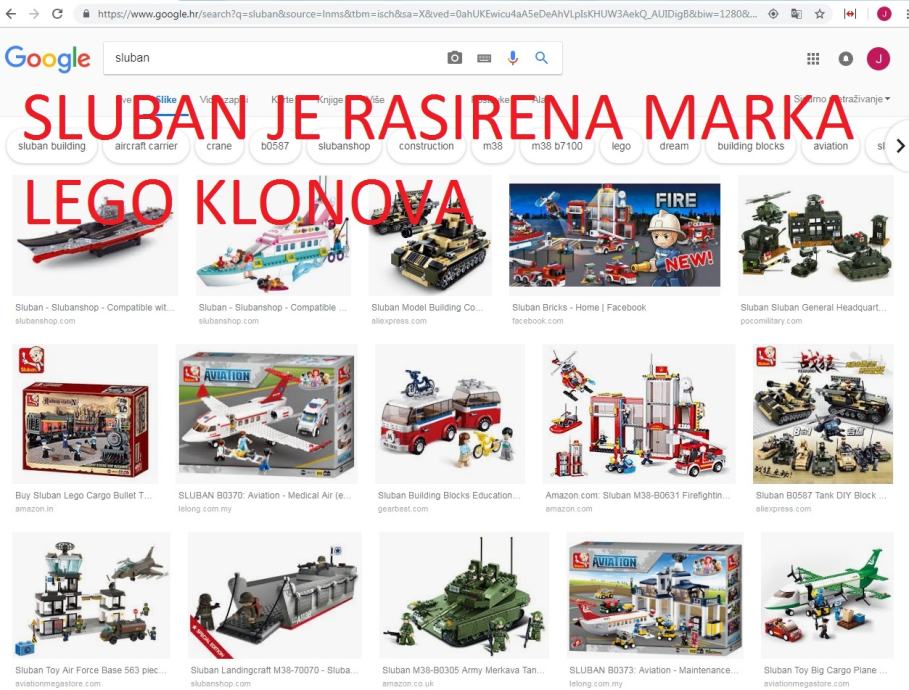The image size is (909, 690).
Task: Open the B0587 tank DIY block image
Action: click(x=823, y=414)
